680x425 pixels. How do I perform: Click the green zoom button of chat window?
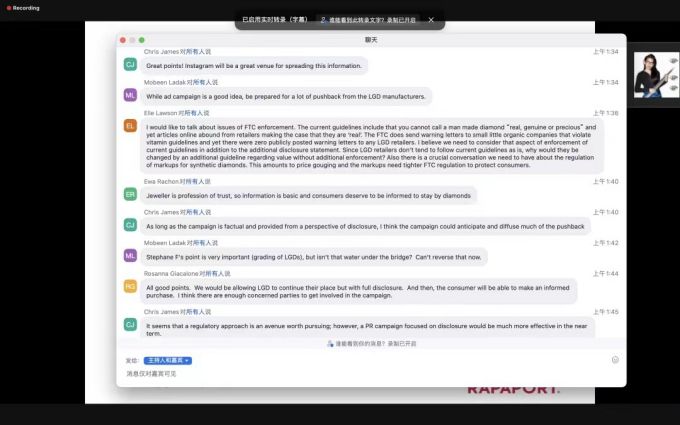coord(142,40)
